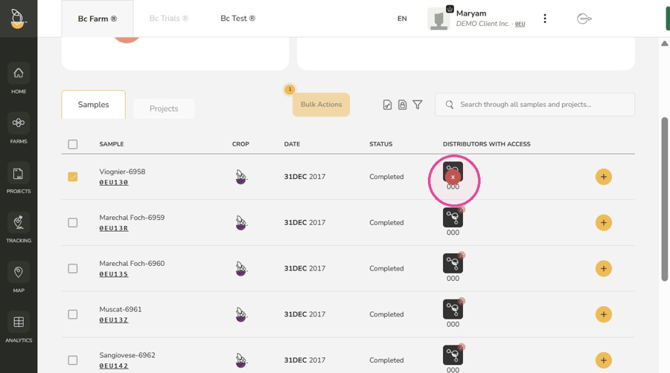Viewport: 670px width, 373px height.
Task: Click the filter funnel icon
Action: tap(417, 105)
